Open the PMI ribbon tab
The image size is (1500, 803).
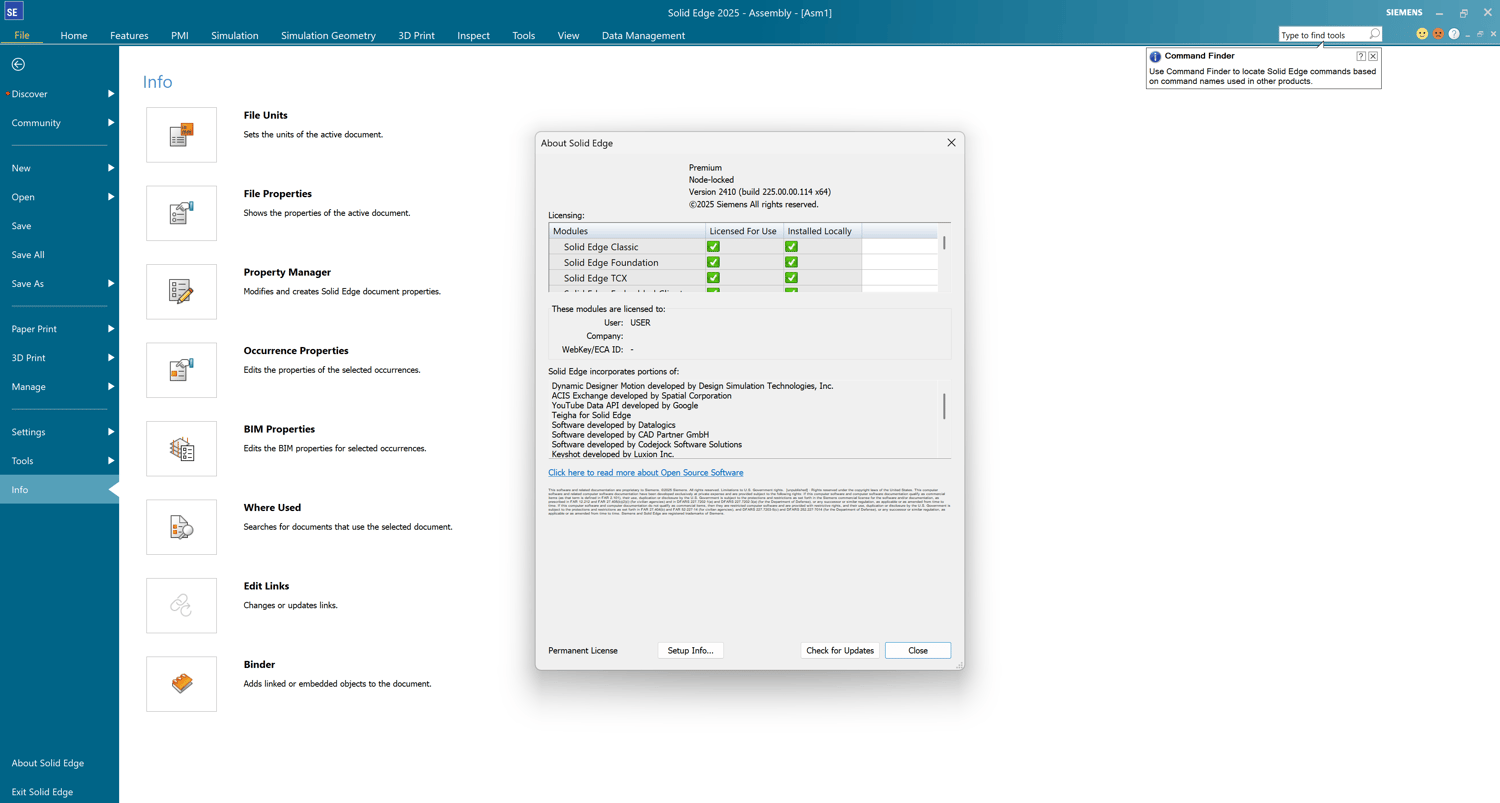coord(180,35)
